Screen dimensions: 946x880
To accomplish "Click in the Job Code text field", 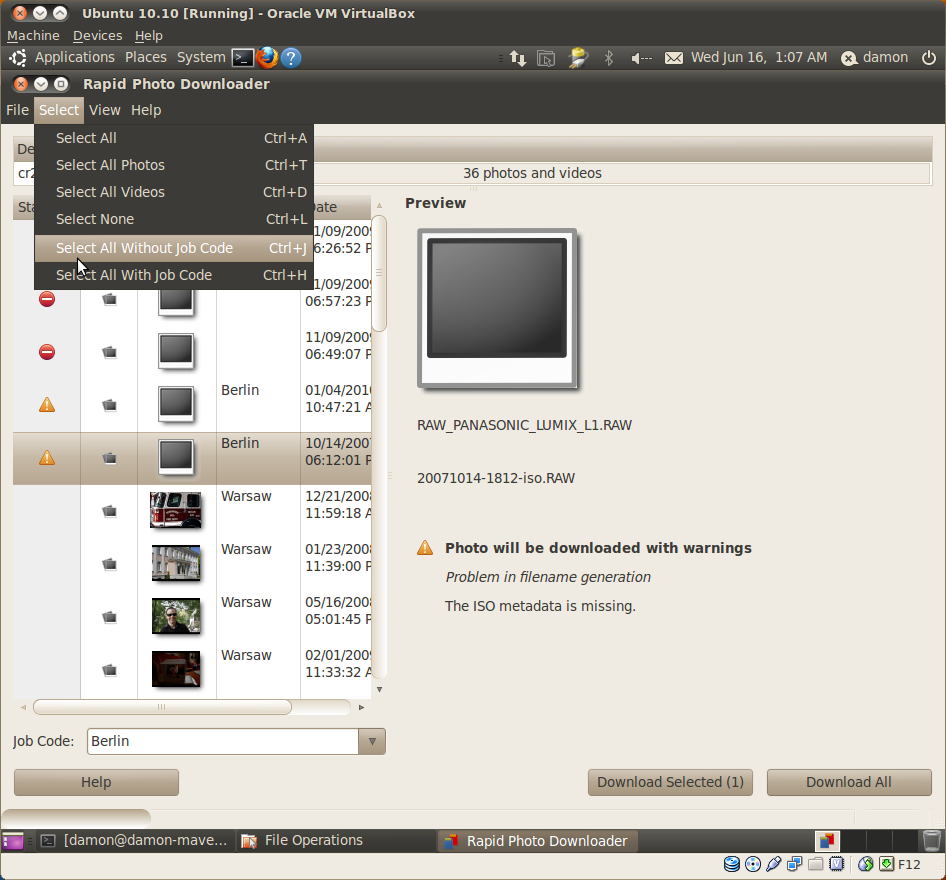I will 222,741.
